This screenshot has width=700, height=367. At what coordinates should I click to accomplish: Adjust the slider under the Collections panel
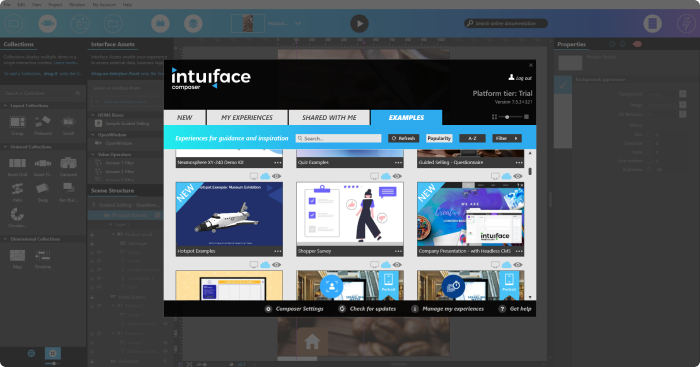53,363
